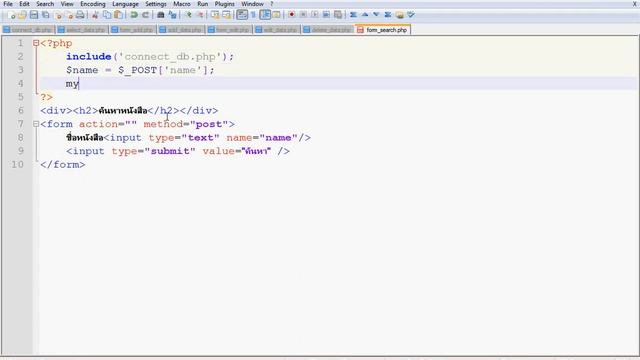This screenshot has width=640, height=360.
Task: Switch to the delete_data.php tab
Action: (x=328, y=30)
